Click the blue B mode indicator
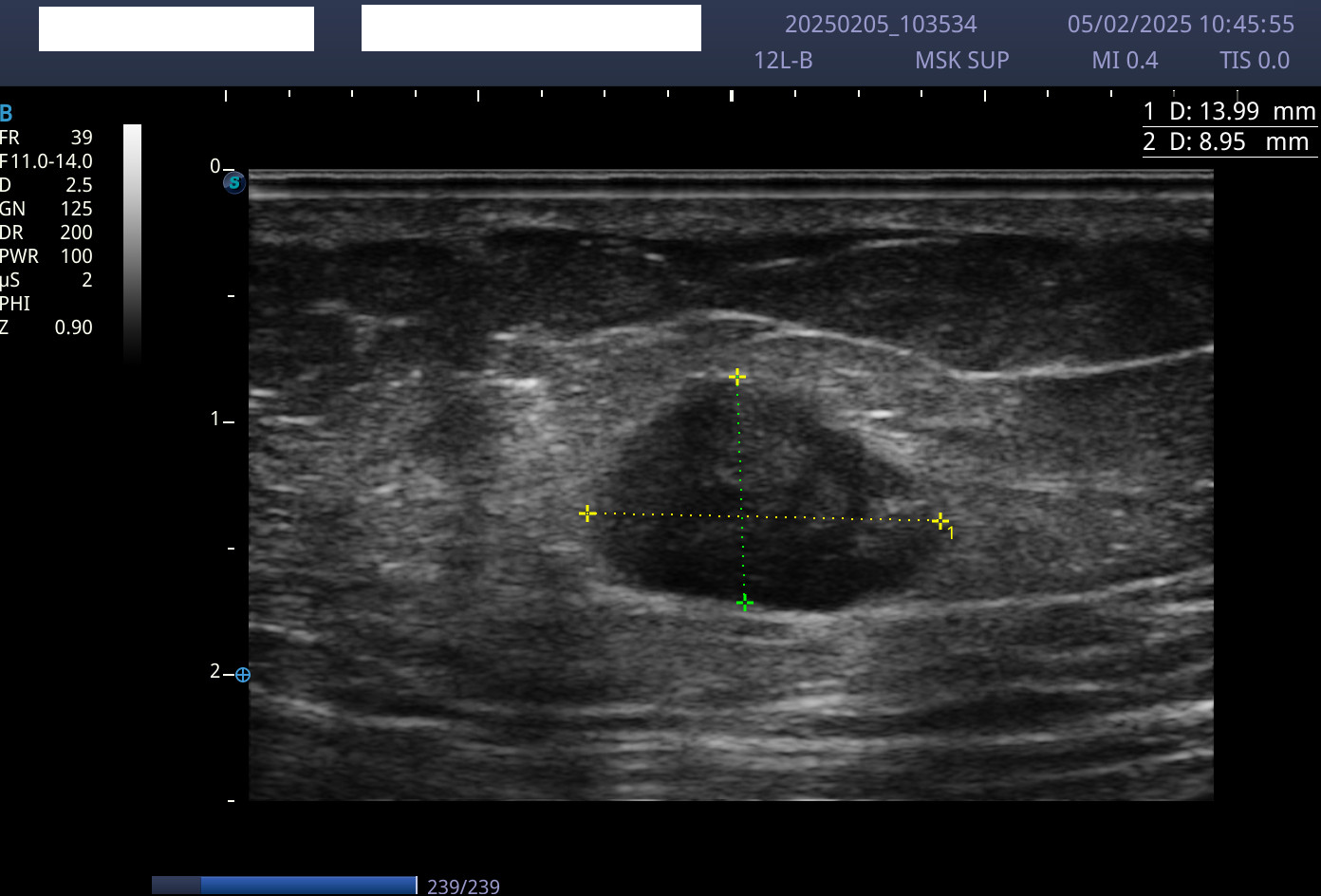 pyautogui.click(x=7, y=114)
